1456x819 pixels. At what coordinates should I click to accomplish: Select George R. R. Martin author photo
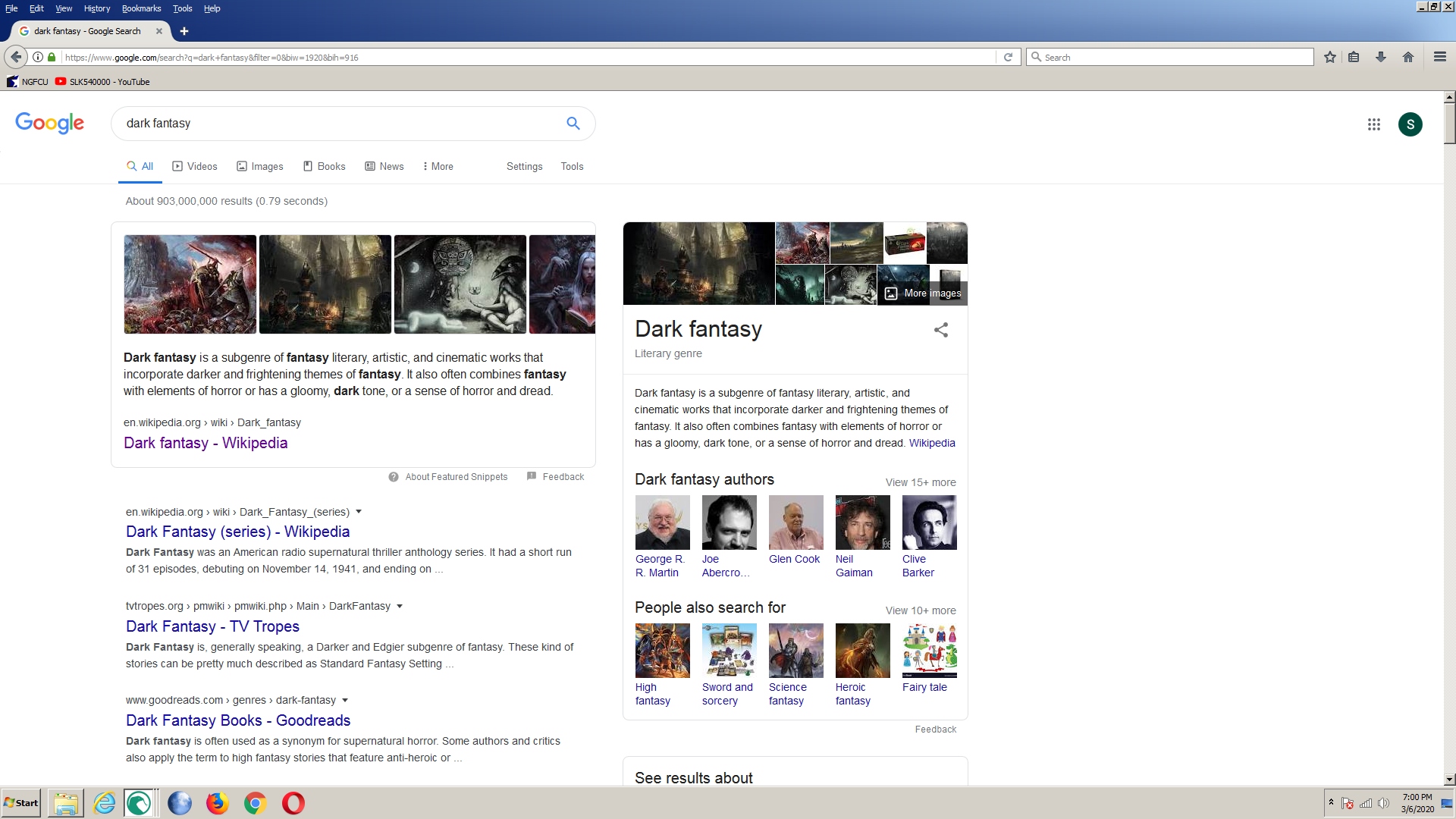(663, 522)
